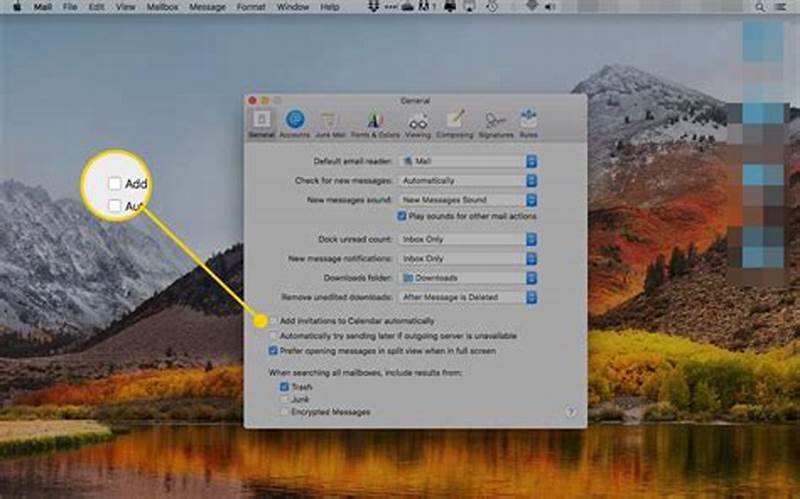This screenshot has height=499, width=800.
Task: Check Encrypted Messages in search results
Action: (284, 412)
